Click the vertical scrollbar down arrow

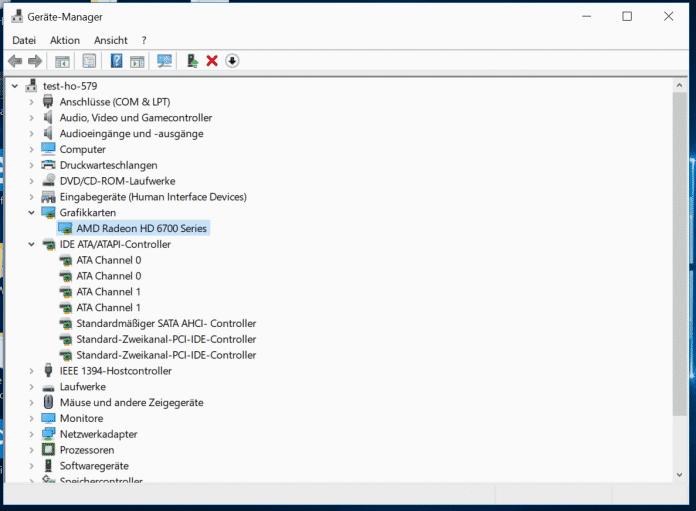click(680, 476)
